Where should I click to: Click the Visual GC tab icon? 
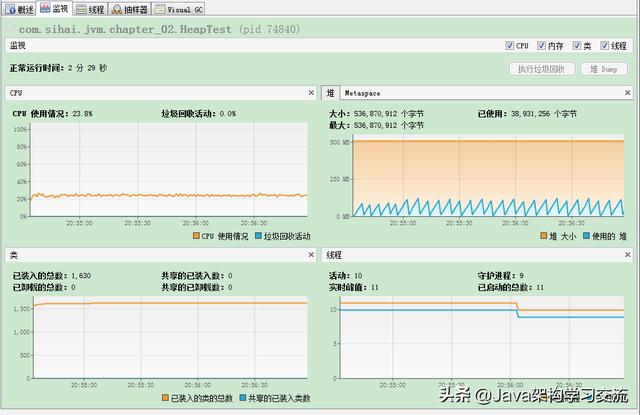click(160, 9)
